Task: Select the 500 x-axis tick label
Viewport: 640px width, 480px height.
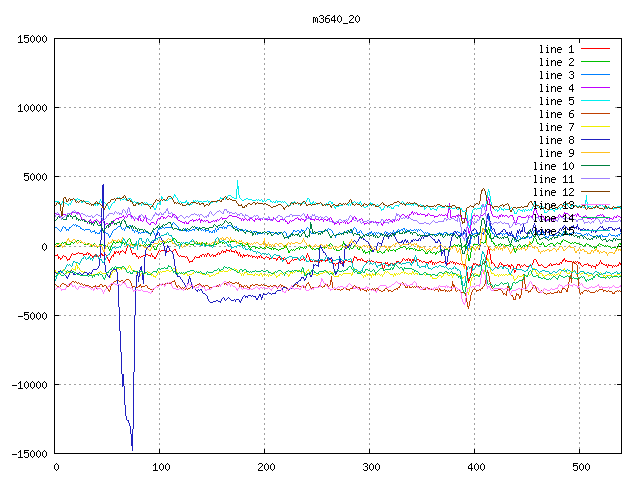Action: tap(580, 467)
